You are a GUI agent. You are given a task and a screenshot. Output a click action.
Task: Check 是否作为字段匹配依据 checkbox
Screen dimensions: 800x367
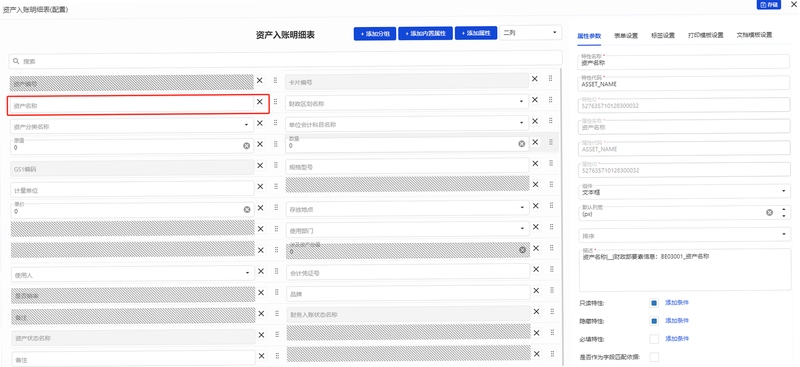(654, 357)
